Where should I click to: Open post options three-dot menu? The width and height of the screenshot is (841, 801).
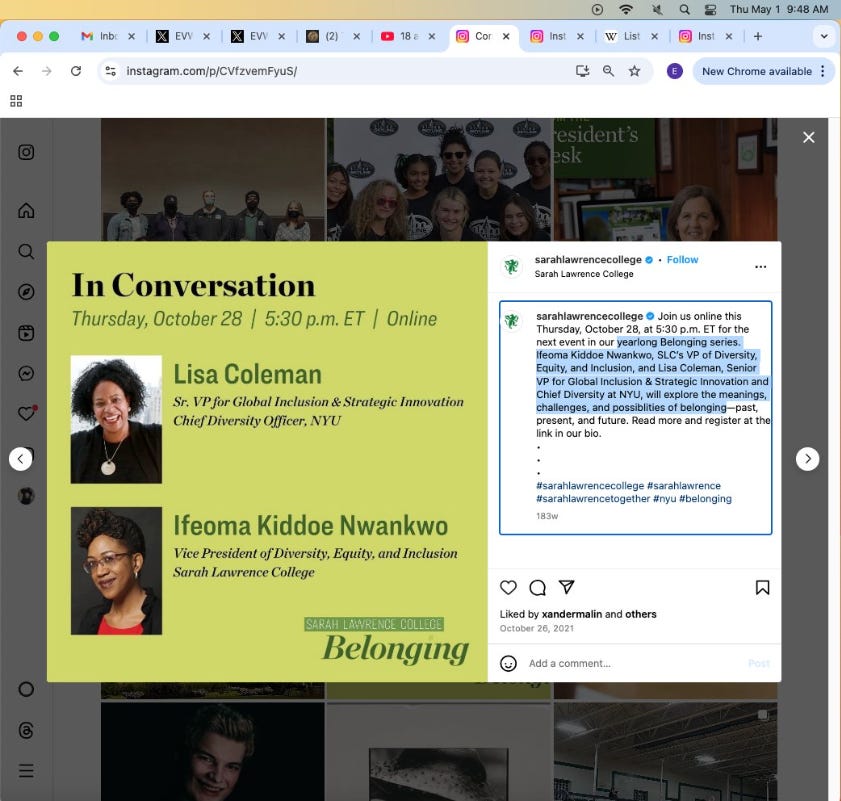(x=760, y=267)
